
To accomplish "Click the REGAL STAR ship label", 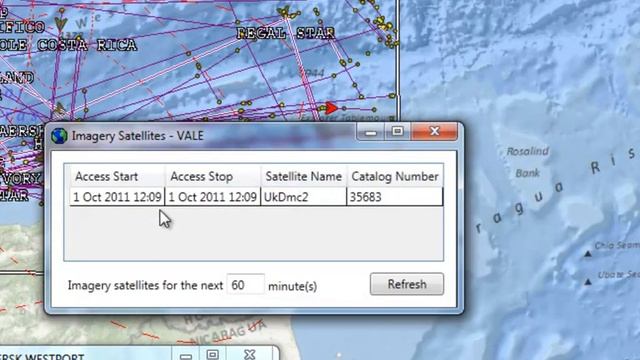I will pos(286,33).
